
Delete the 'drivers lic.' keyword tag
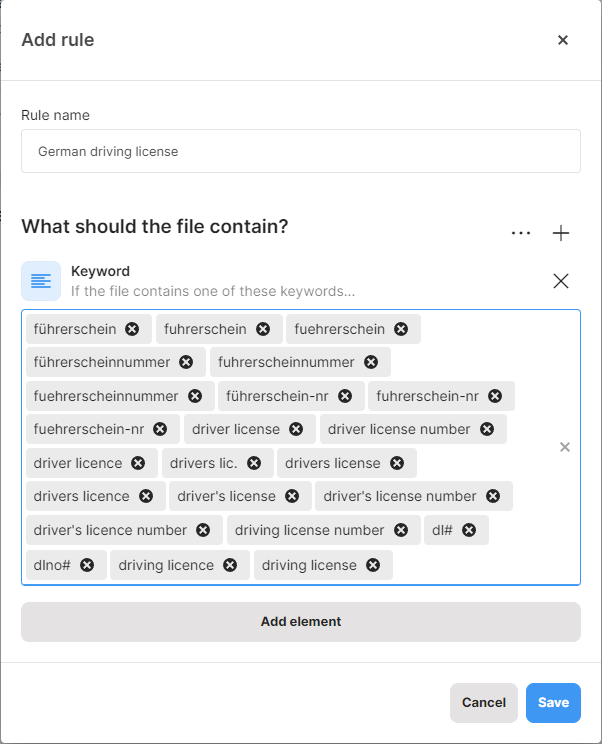pos(254,463)
